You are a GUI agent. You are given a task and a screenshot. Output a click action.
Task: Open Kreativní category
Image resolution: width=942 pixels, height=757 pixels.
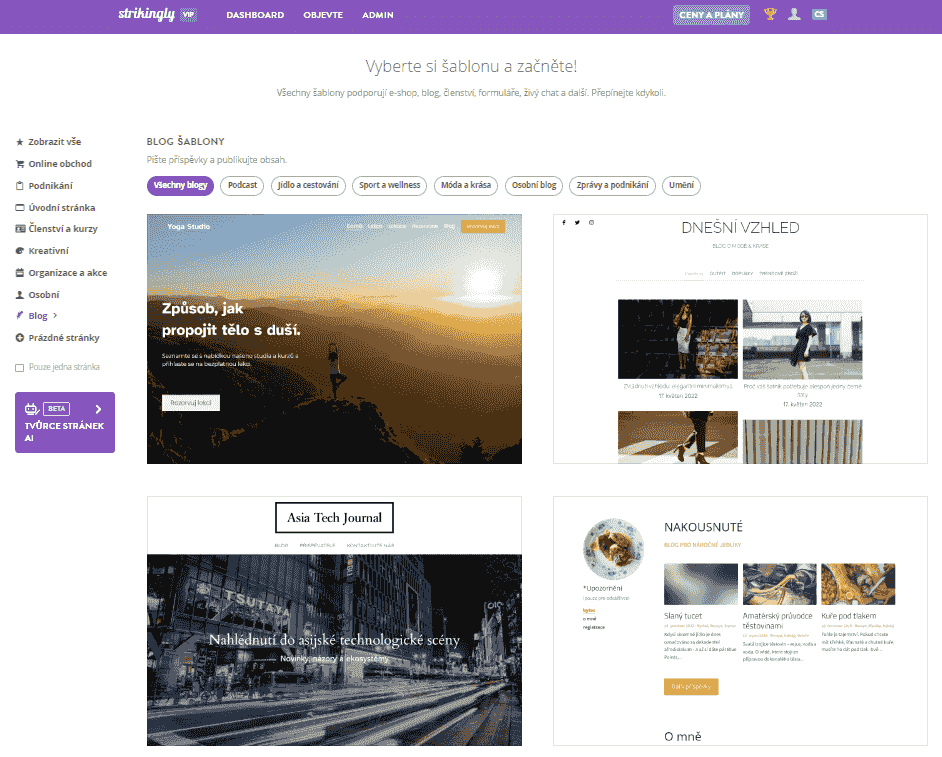pos(49,251)
